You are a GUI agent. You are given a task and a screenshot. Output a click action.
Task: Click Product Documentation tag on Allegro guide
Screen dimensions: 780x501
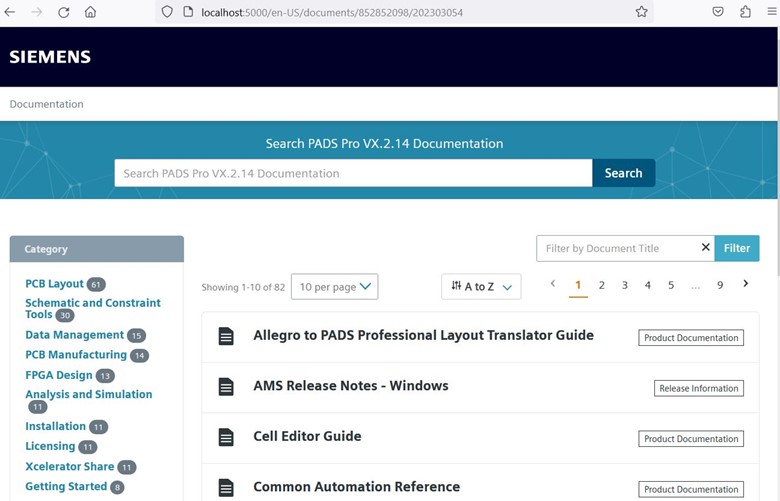tap(691, 338)
